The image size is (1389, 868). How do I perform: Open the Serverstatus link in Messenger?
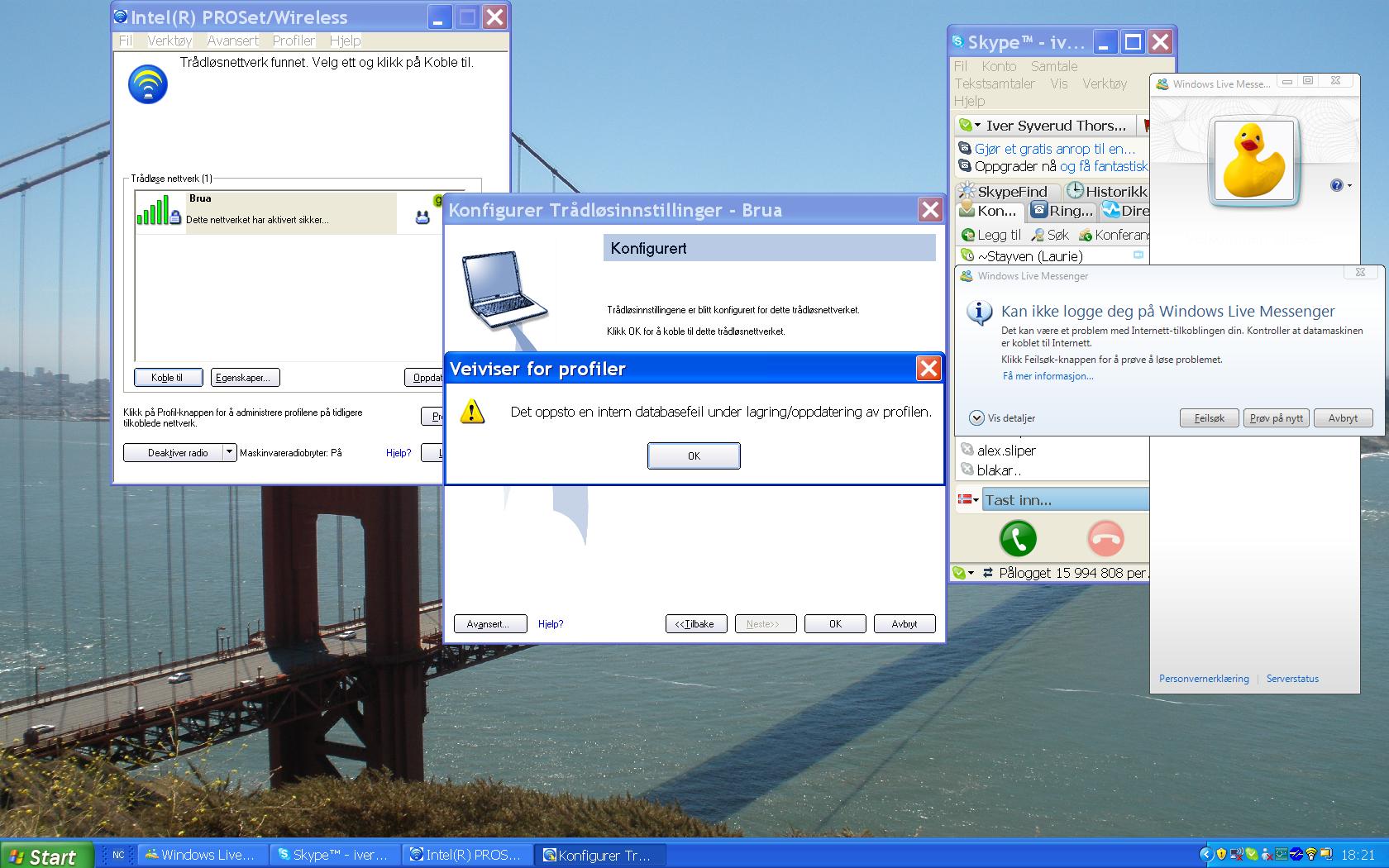point(1292,679)
